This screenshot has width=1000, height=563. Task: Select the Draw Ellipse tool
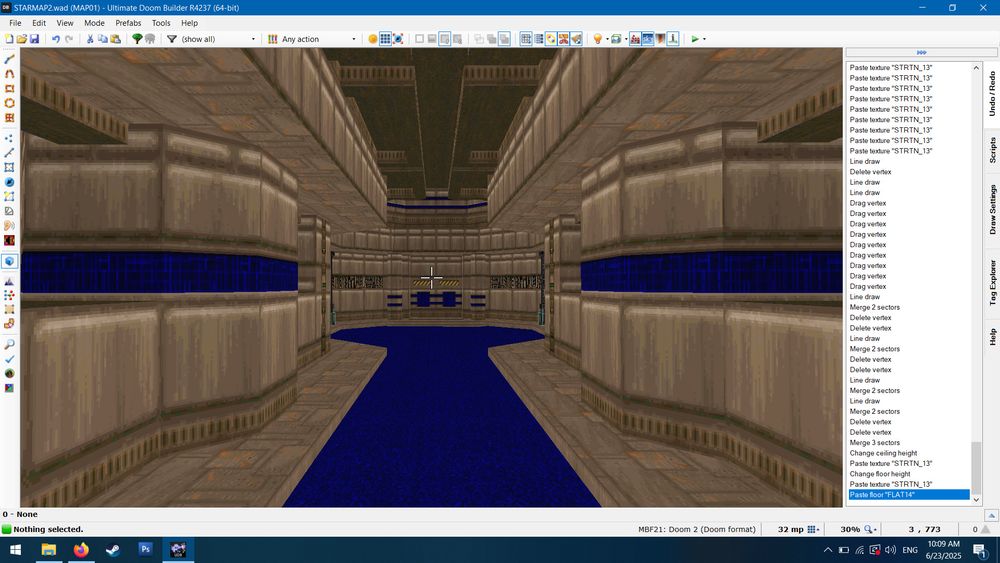click(9, 103)
